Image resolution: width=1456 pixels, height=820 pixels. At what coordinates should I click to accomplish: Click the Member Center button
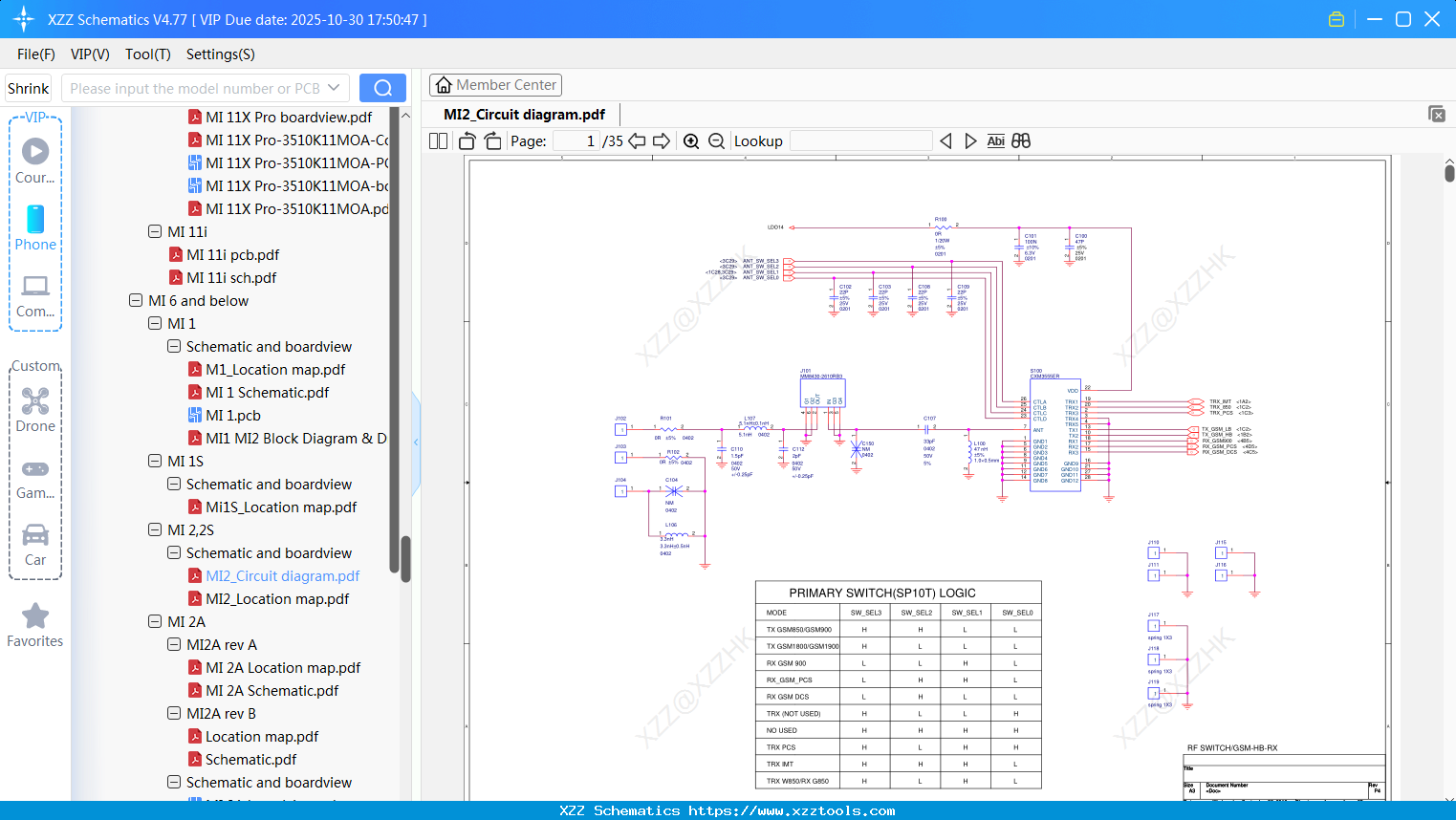coord(495,84)
